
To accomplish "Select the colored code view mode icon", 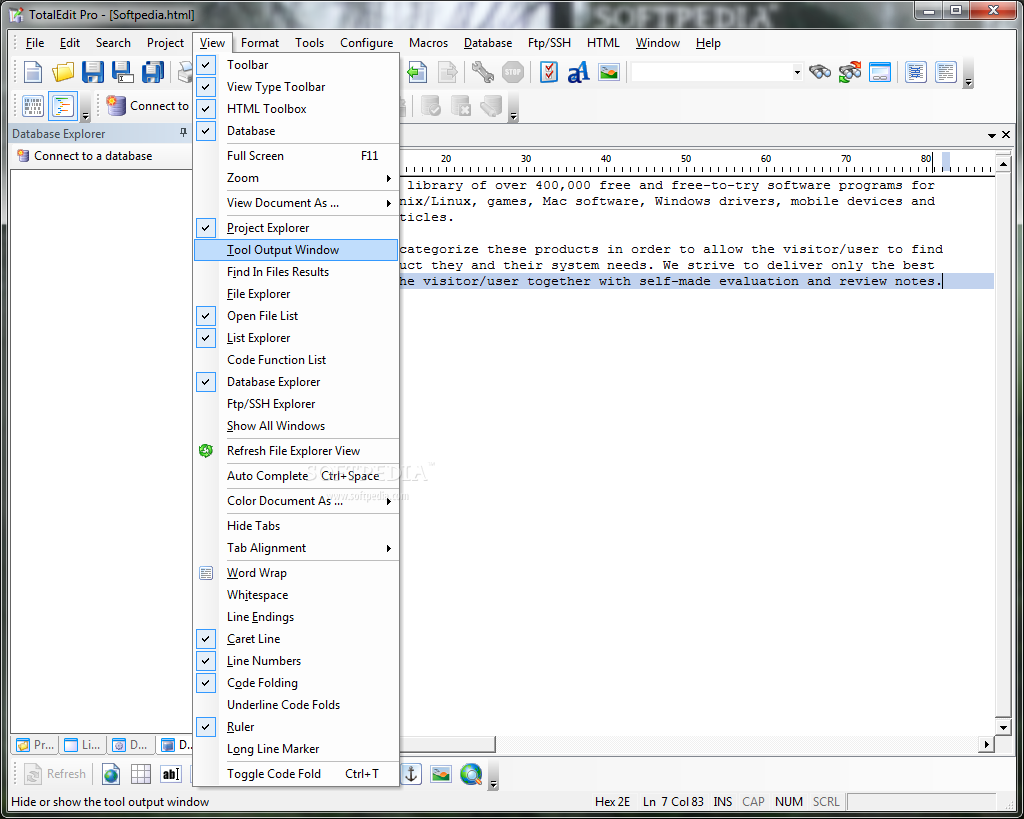I will (x=63, y=106).
